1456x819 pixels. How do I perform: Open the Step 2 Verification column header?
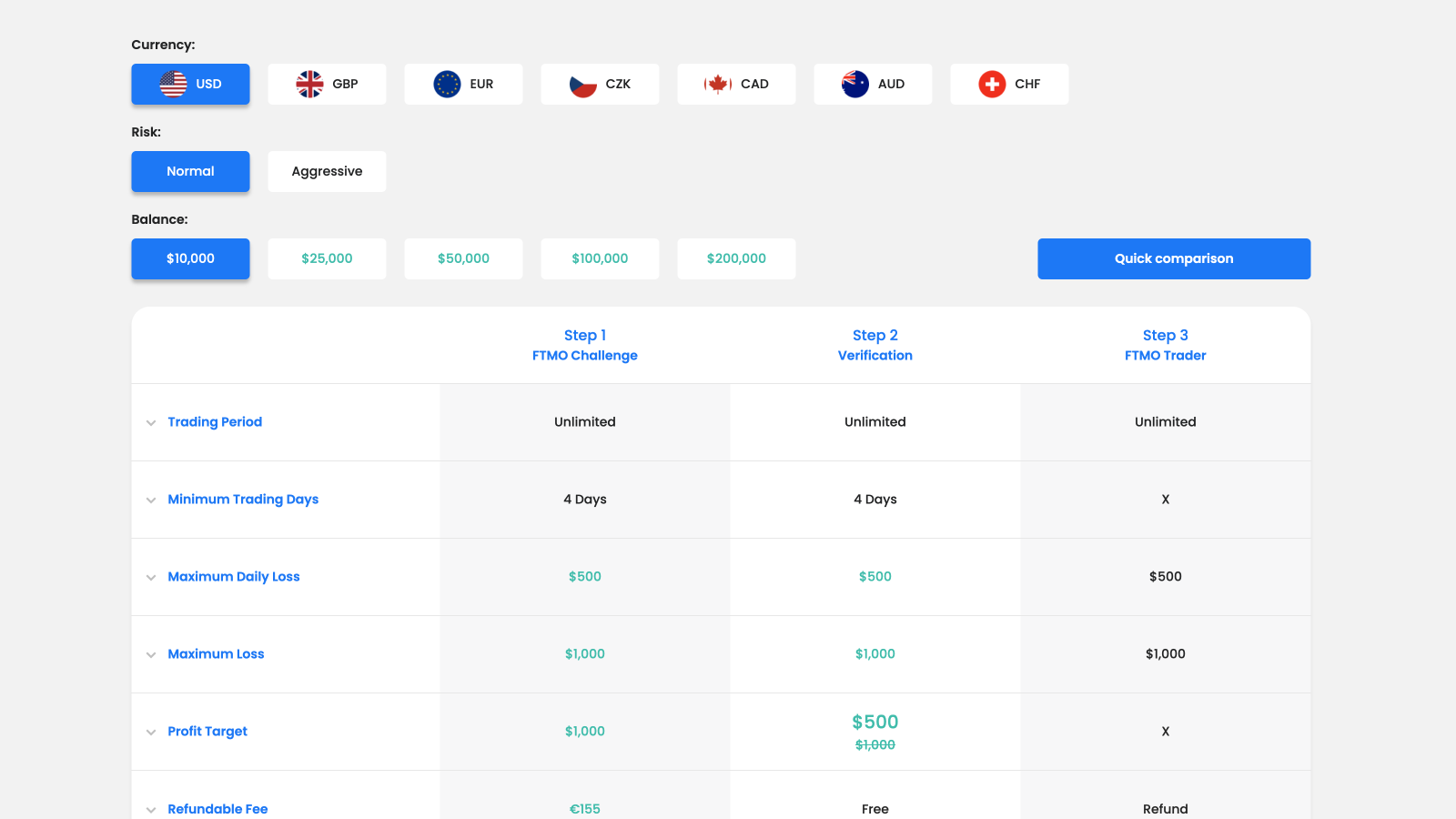(875, 345)
